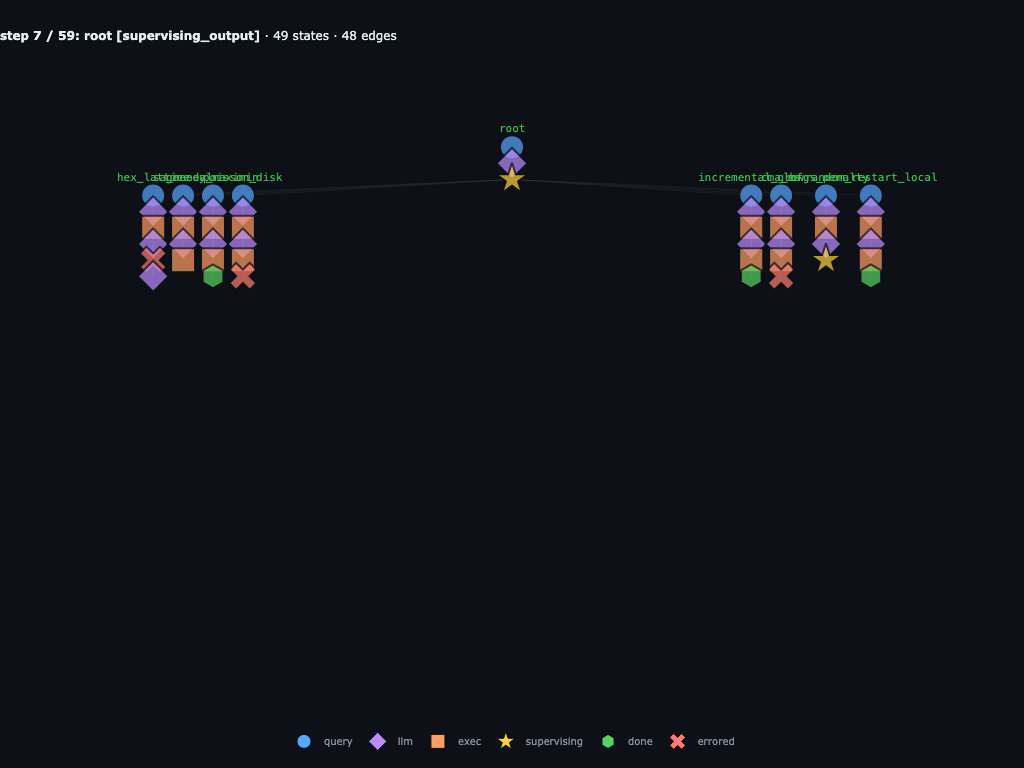Click done hexagon ending the incremental column

[751, 276]
